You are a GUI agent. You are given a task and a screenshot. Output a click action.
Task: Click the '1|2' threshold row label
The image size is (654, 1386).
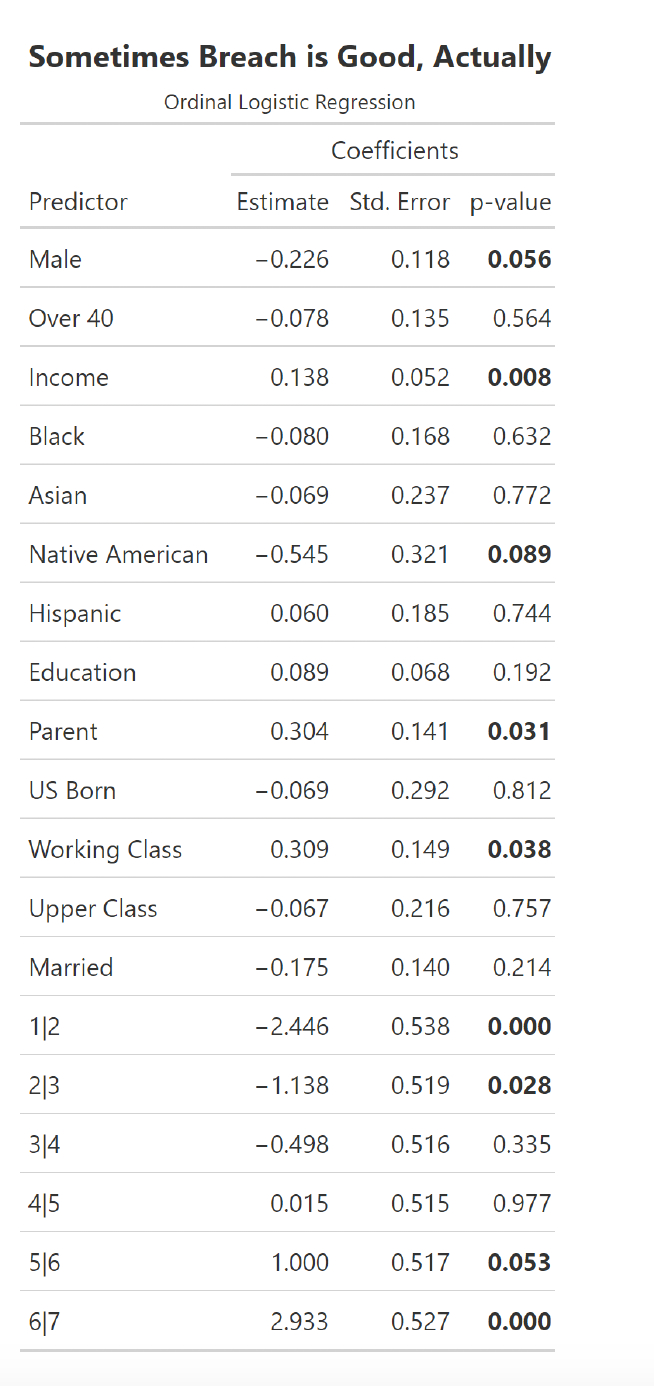[45, 1027]
